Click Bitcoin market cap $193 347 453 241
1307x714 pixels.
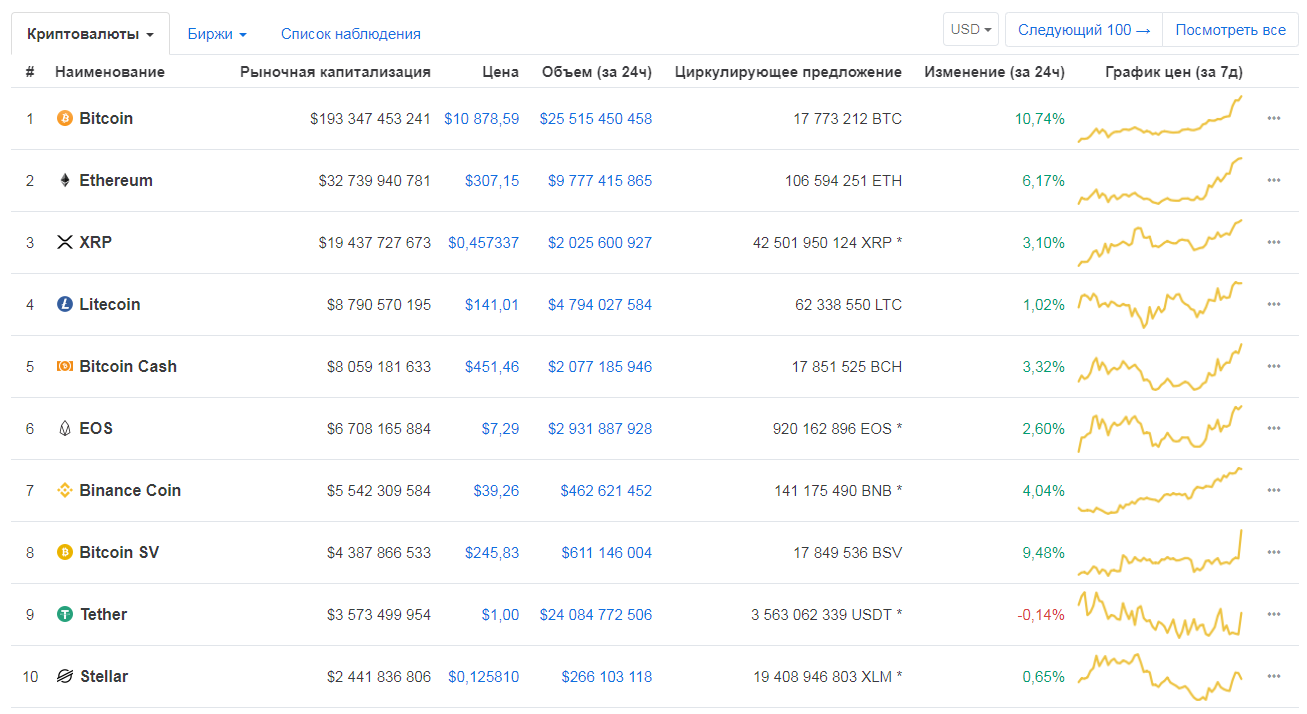(x=371, y=119)
